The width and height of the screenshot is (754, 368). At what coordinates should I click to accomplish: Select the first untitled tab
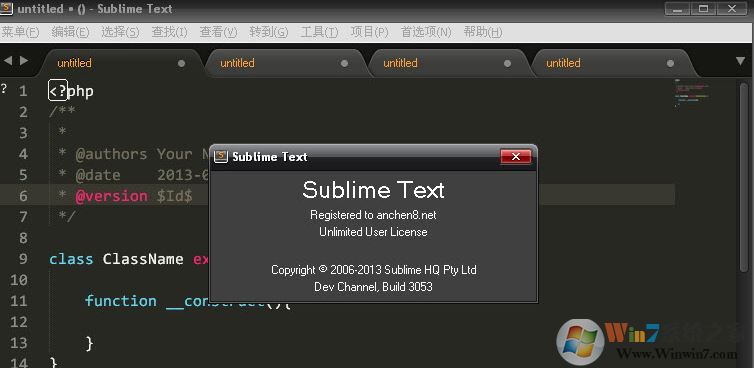click(x=120, y=63)
